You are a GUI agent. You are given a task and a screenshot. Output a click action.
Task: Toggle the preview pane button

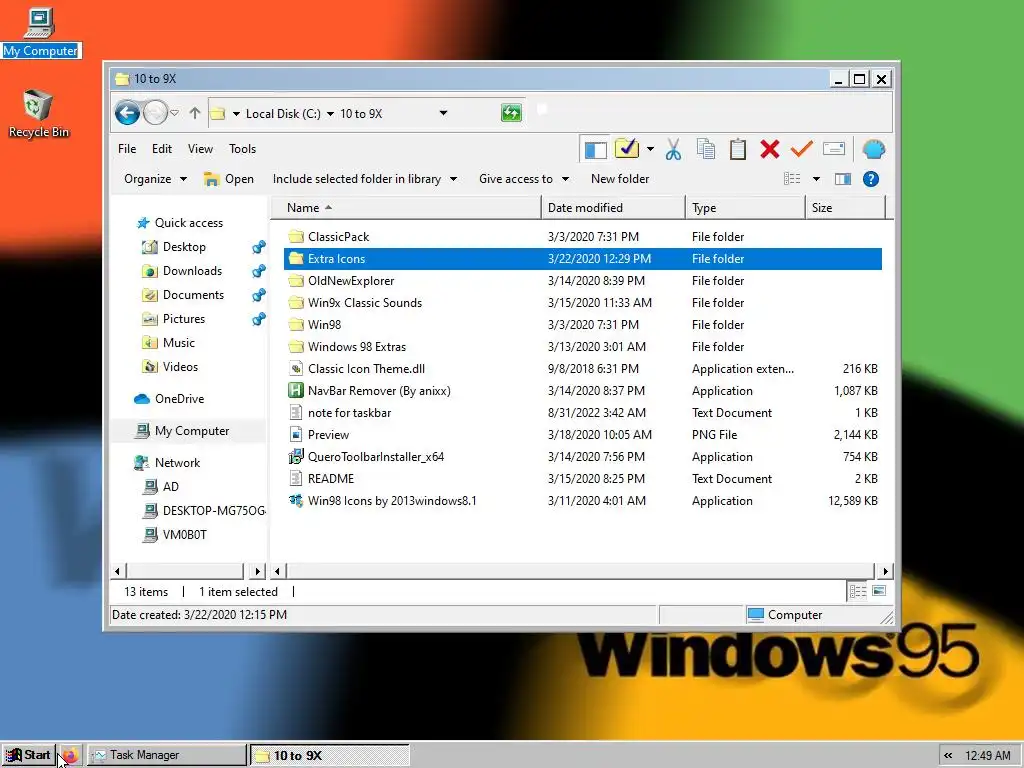click(x=842, y=179)
